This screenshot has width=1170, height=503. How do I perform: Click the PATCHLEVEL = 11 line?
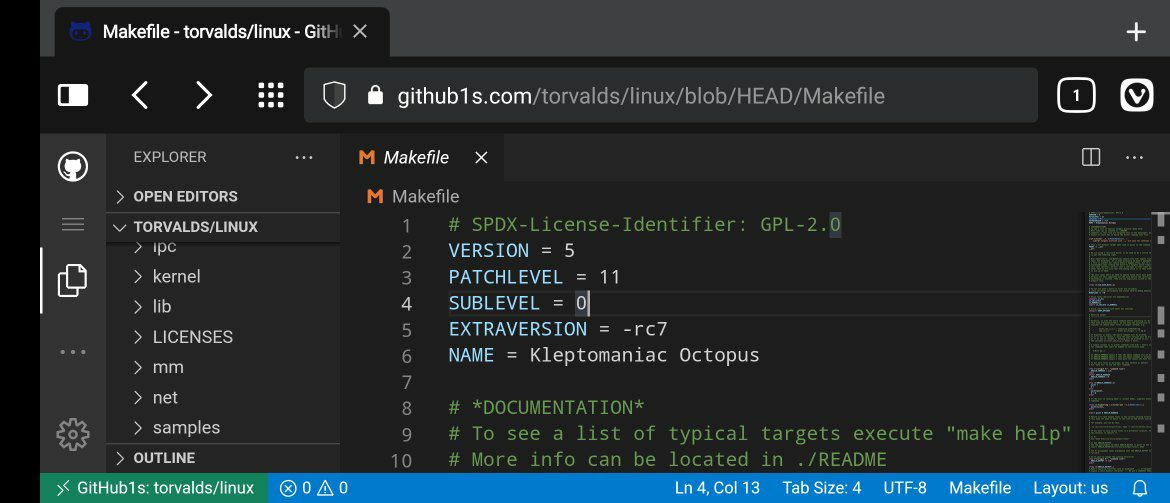tap(534, 277)
